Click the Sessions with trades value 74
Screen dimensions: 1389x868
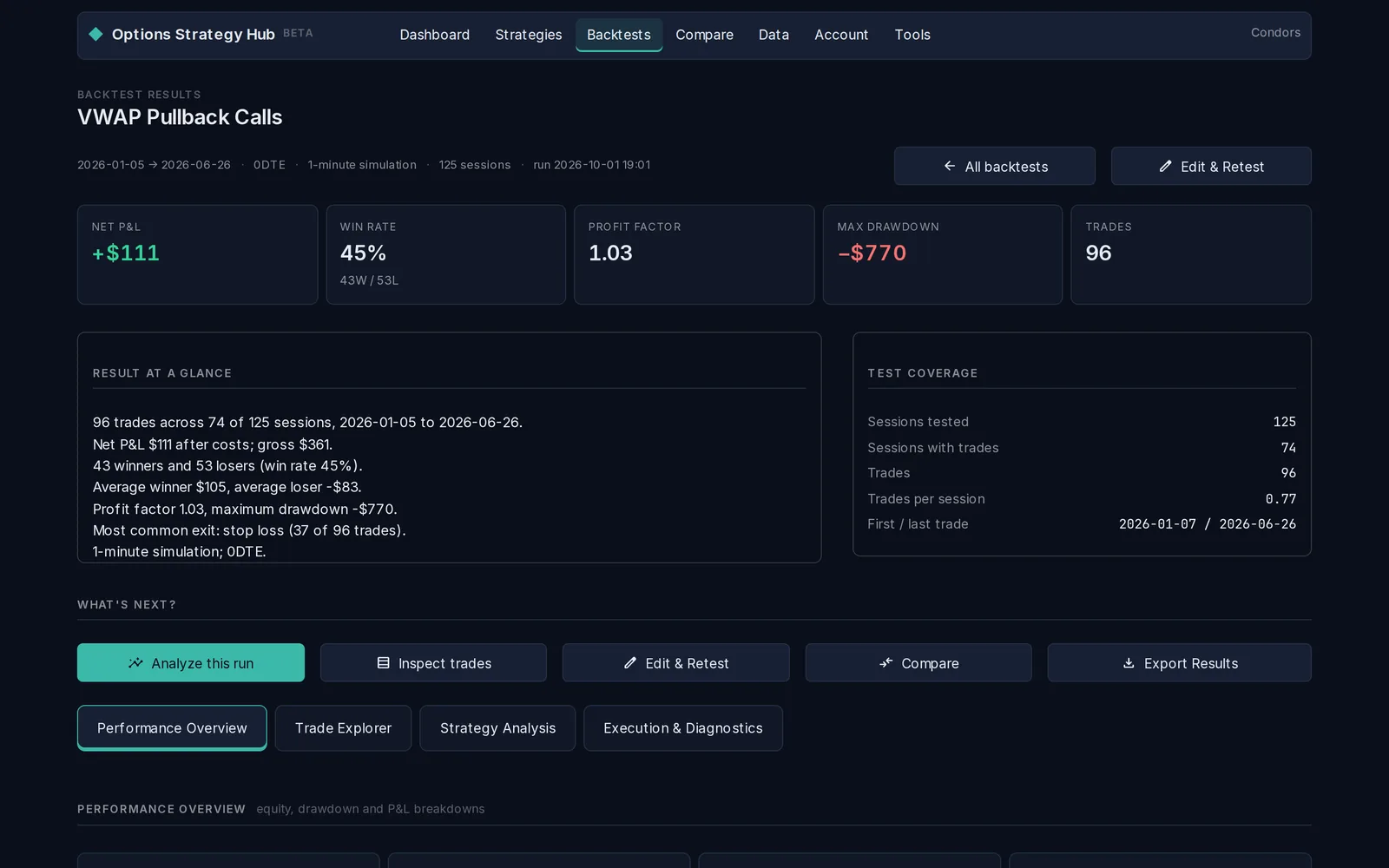point(1288,448)
